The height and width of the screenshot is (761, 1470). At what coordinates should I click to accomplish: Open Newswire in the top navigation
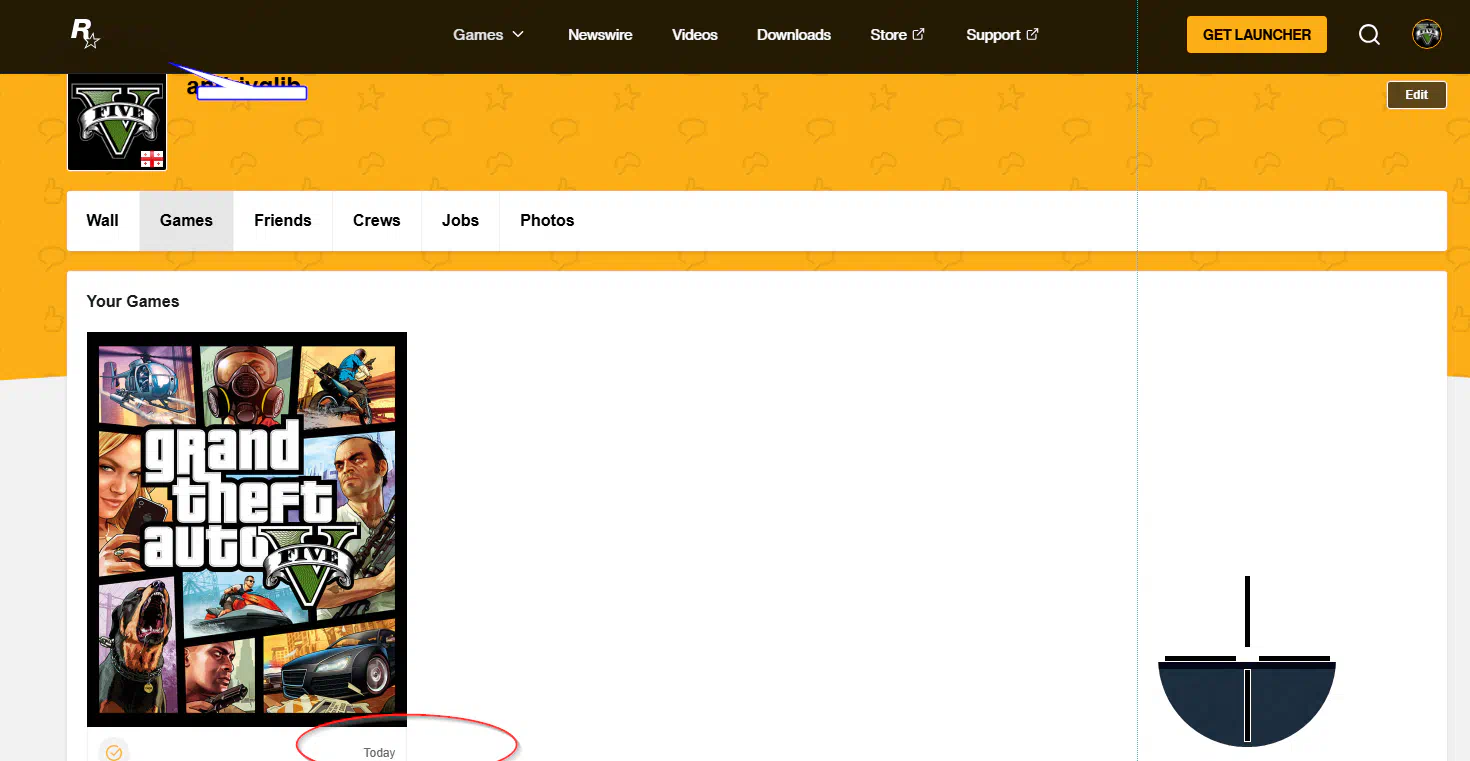pos(600,35)
